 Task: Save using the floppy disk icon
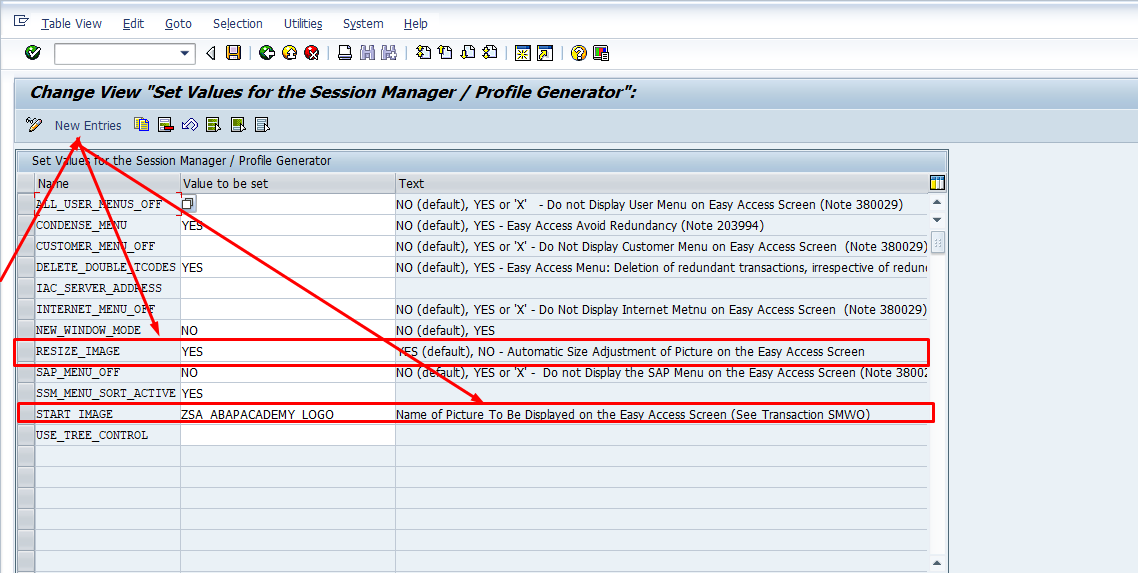pyautogui.click(x=233, y=53)
